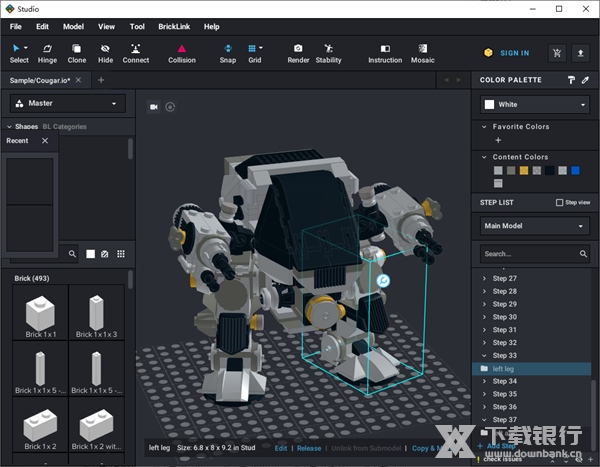Toggle Snap in the toolbar

(228, 52)
